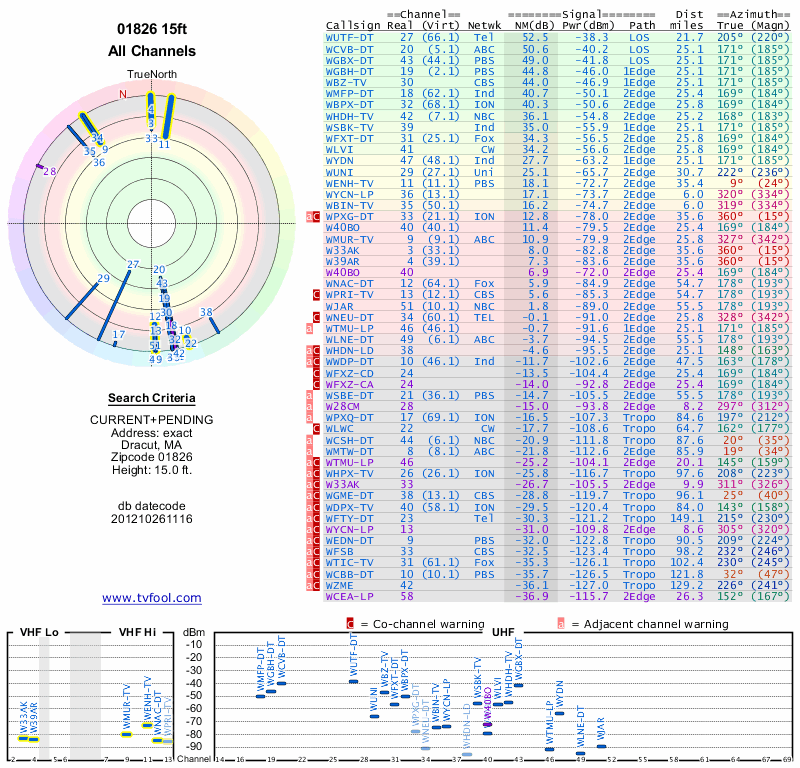Click the C warning badge beside WLWC

(316, 429)
